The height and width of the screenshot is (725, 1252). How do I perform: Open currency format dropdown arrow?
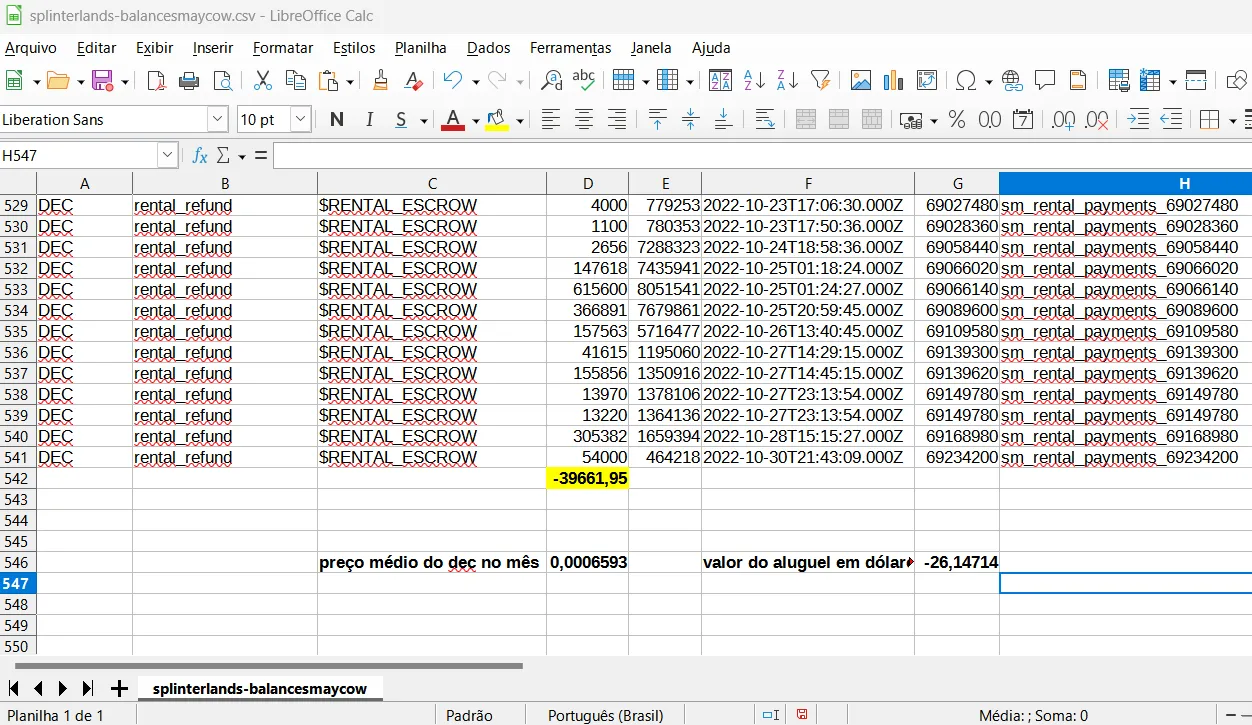pos(934,121)
